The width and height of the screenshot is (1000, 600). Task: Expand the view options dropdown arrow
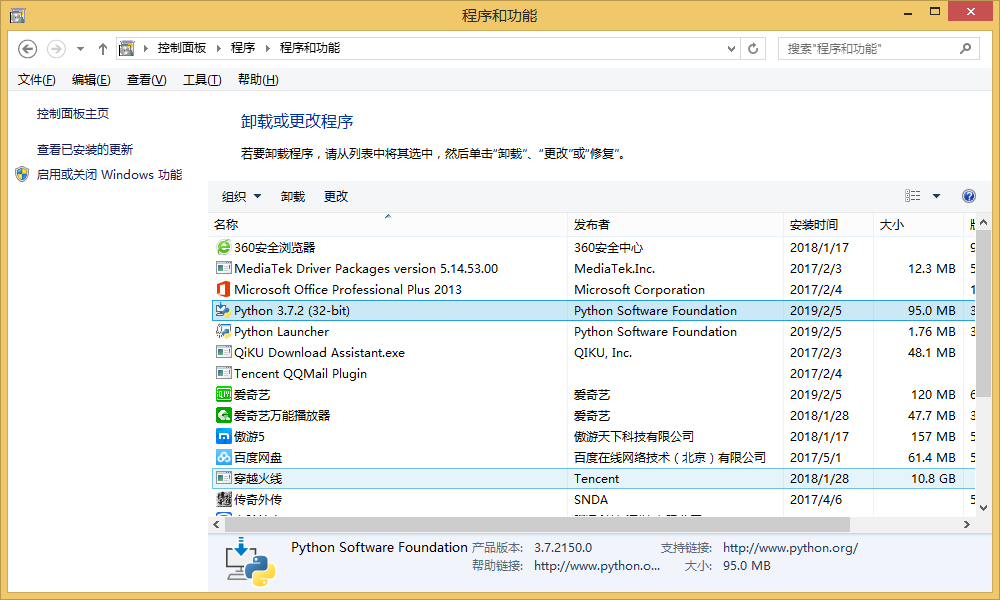[936, 196]
